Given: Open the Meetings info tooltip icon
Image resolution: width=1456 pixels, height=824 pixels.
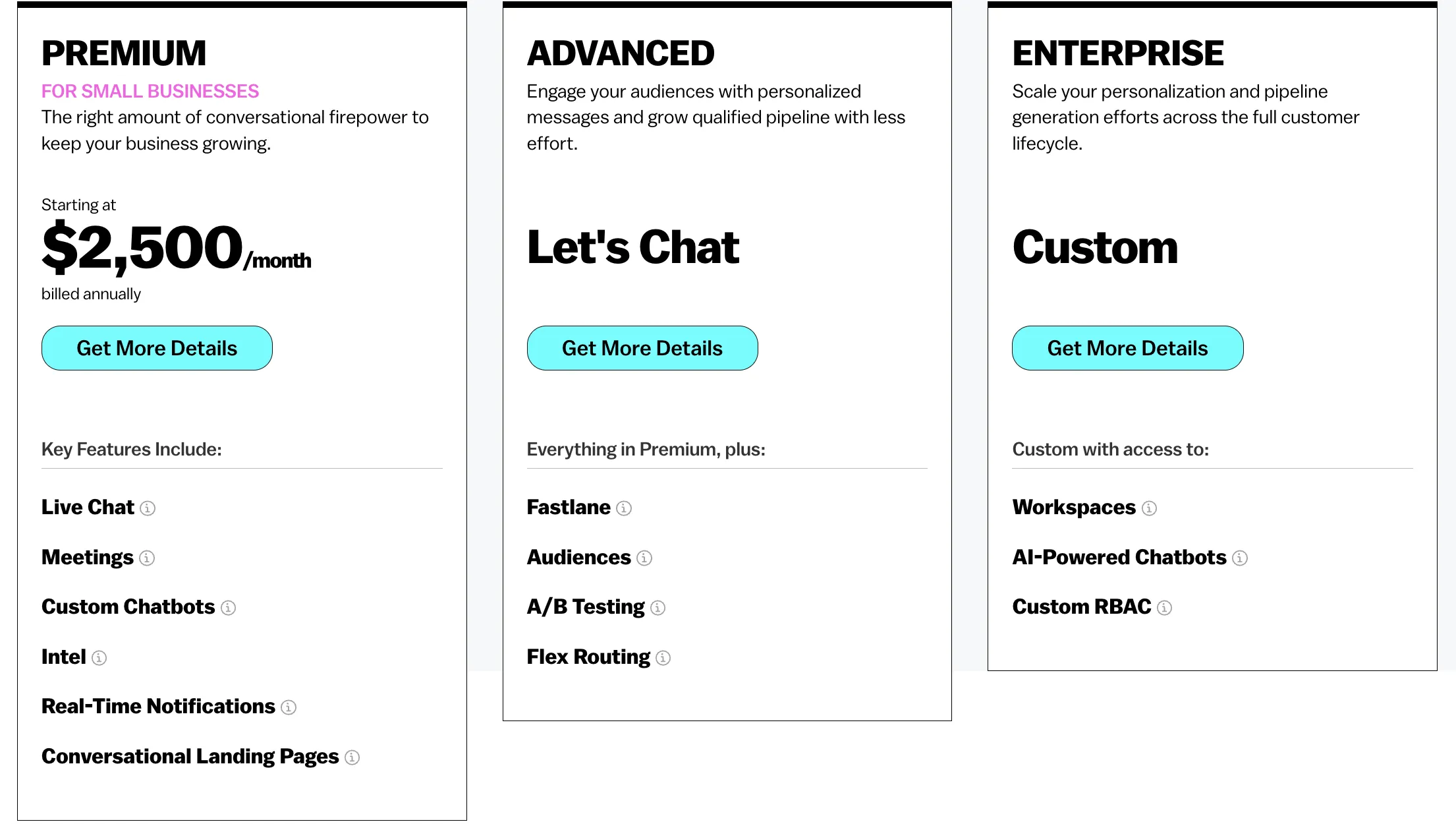Looking at the screenshot, I should 147,558.
